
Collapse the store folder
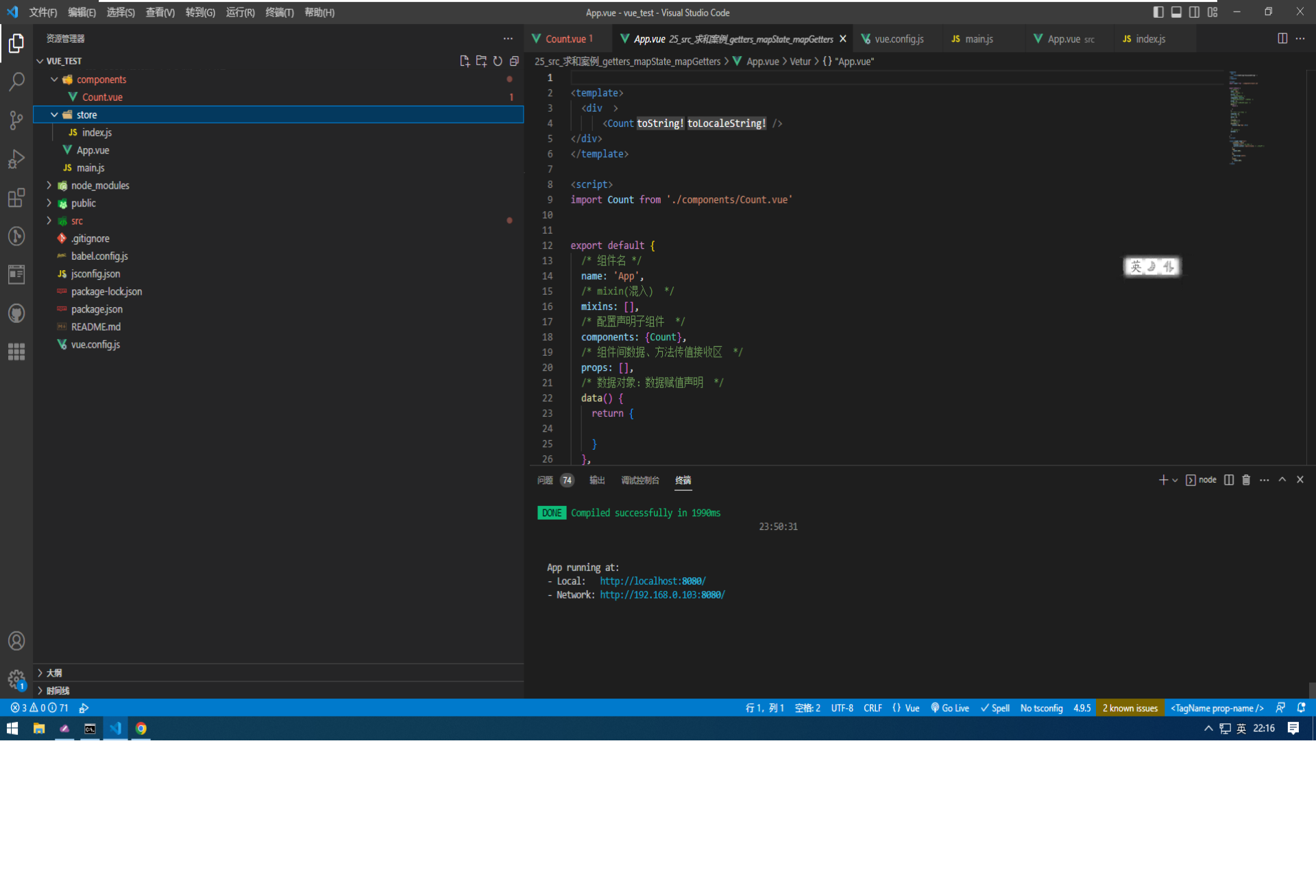54,114
